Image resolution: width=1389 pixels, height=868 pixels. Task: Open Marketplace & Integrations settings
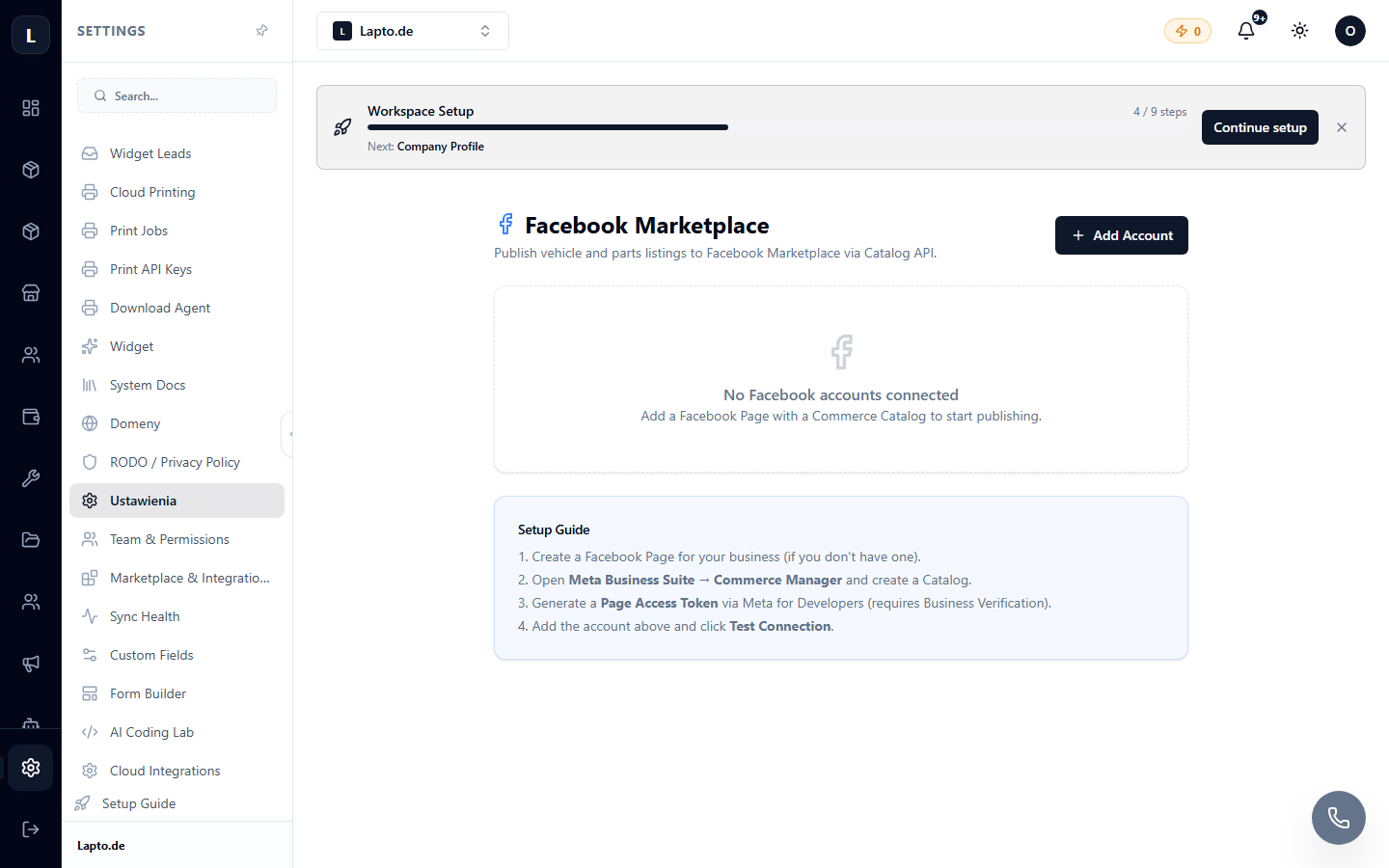click(x=177, y=578)
